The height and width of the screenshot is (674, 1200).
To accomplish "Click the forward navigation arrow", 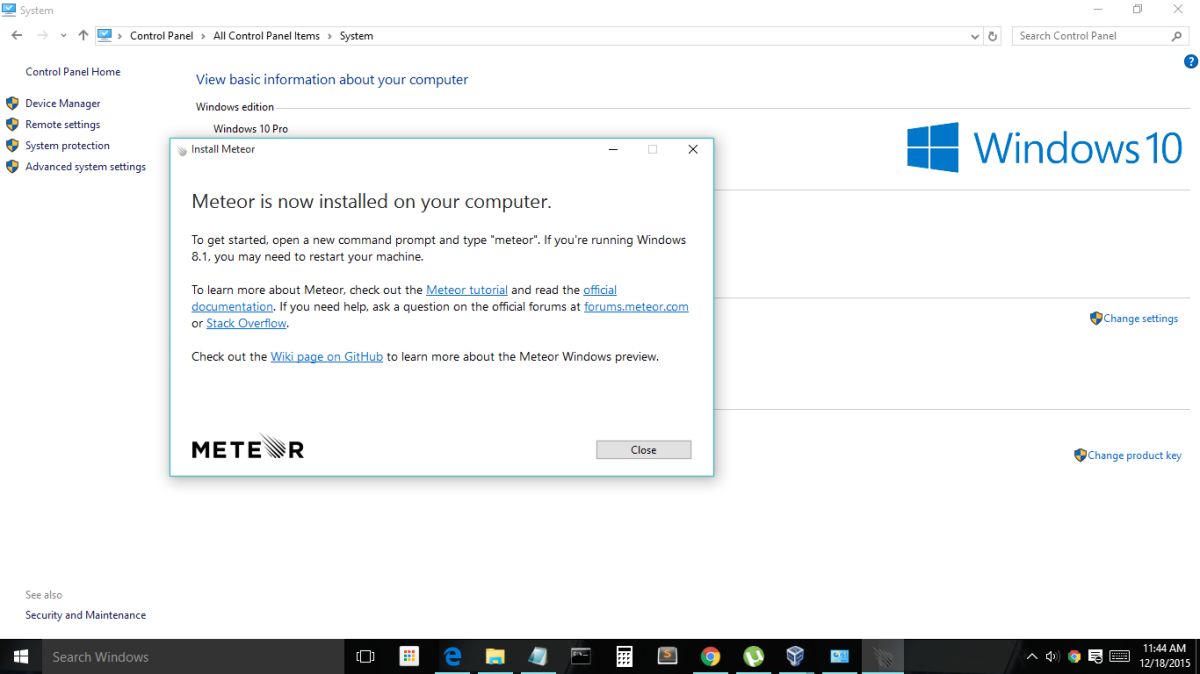I will (43, 35).
